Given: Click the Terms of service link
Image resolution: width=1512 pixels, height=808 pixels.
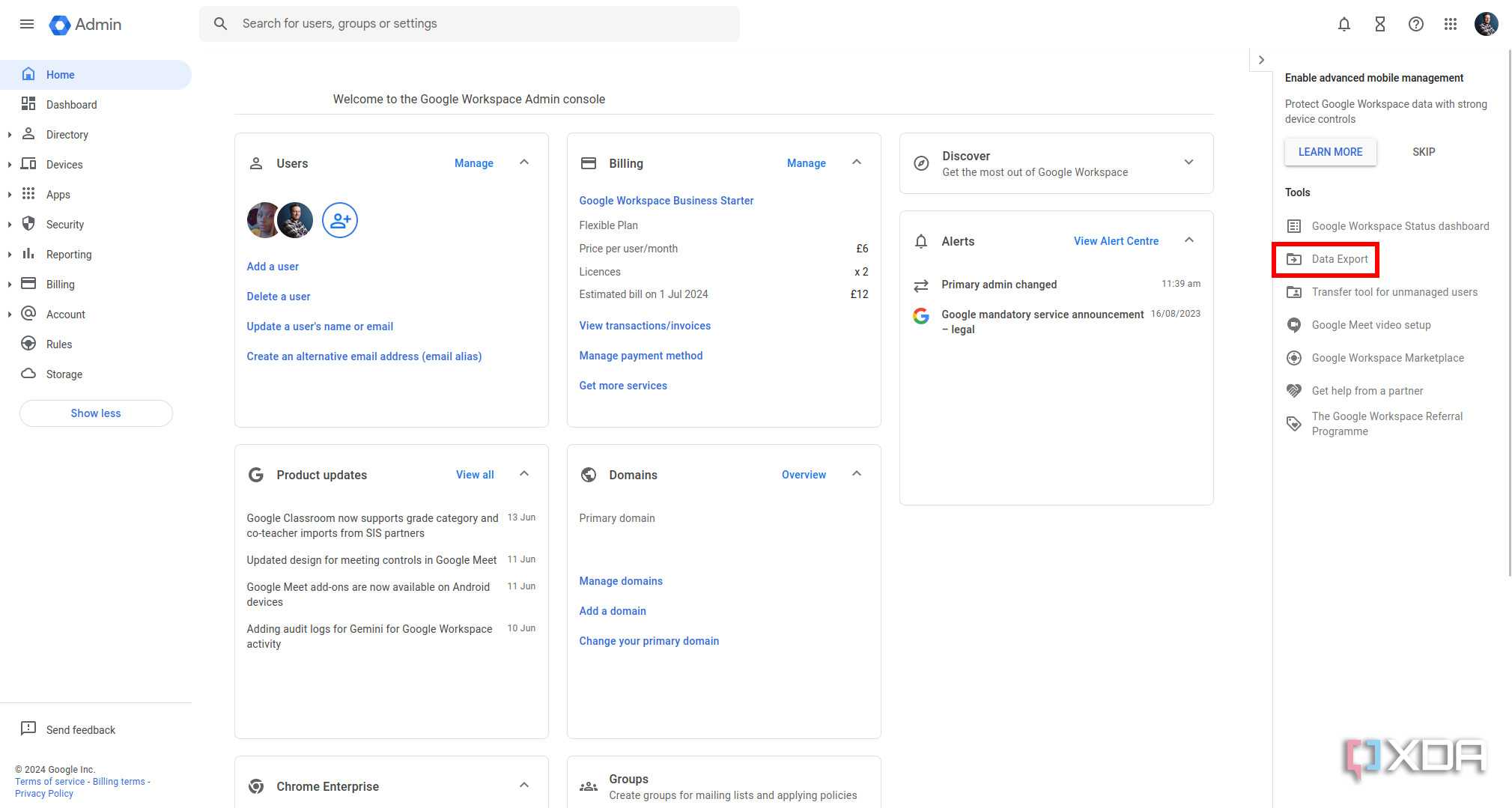Looking at the screenshot, I should pyautogui.click(x=50, y=781).
